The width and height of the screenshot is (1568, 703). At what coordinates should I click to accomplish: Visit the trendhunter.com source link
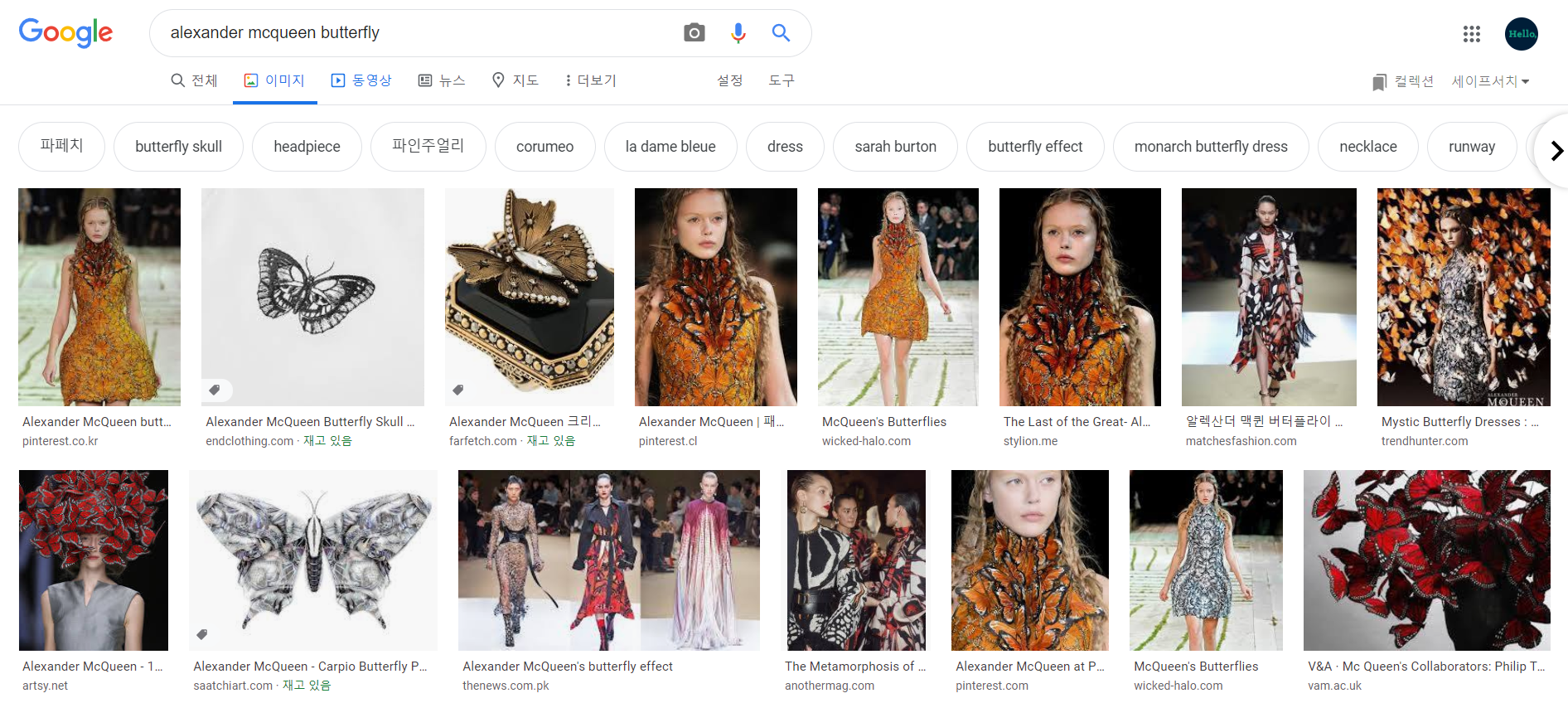coord(1425,441)
